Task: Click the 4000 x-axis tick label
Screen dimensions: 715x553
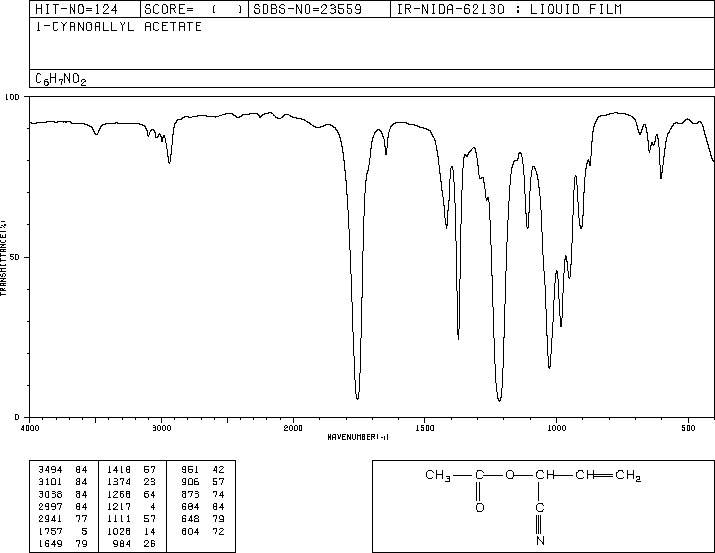Action: pos(30,428)
